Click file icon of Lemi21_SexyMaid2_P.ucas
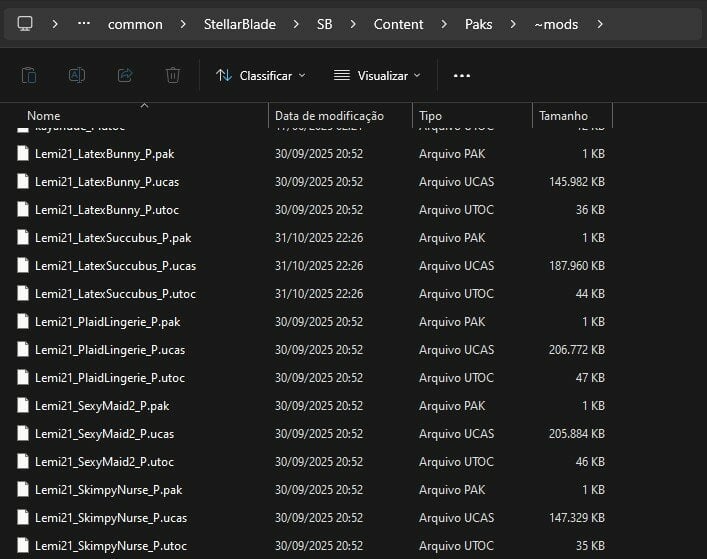 (23, 433)
